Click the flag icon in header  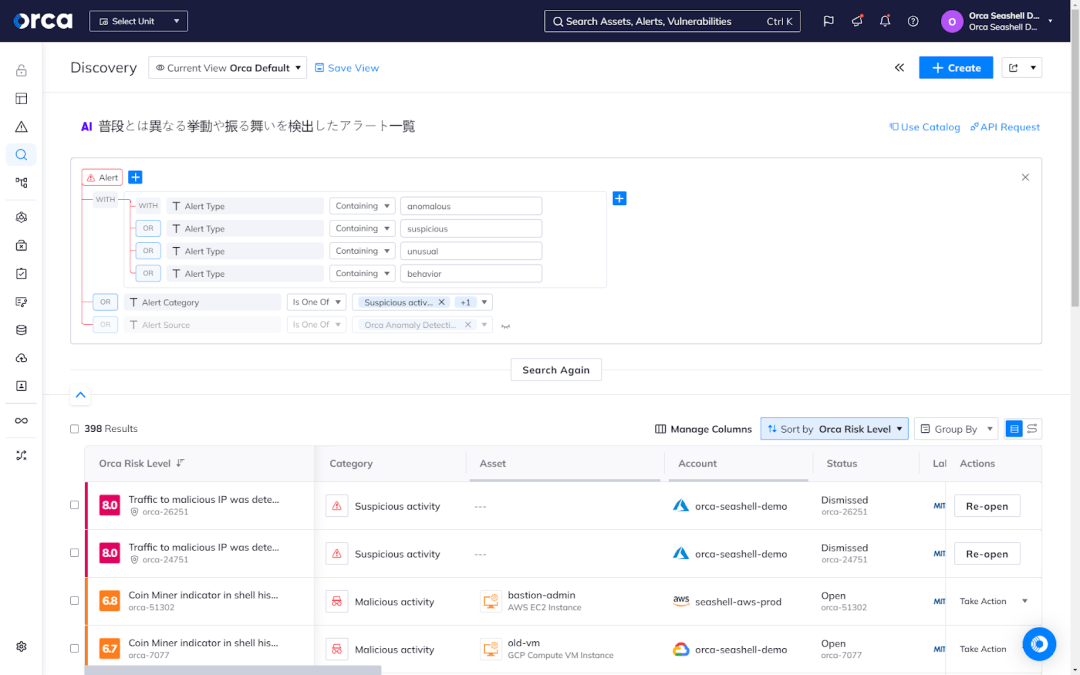coord(829,21)
